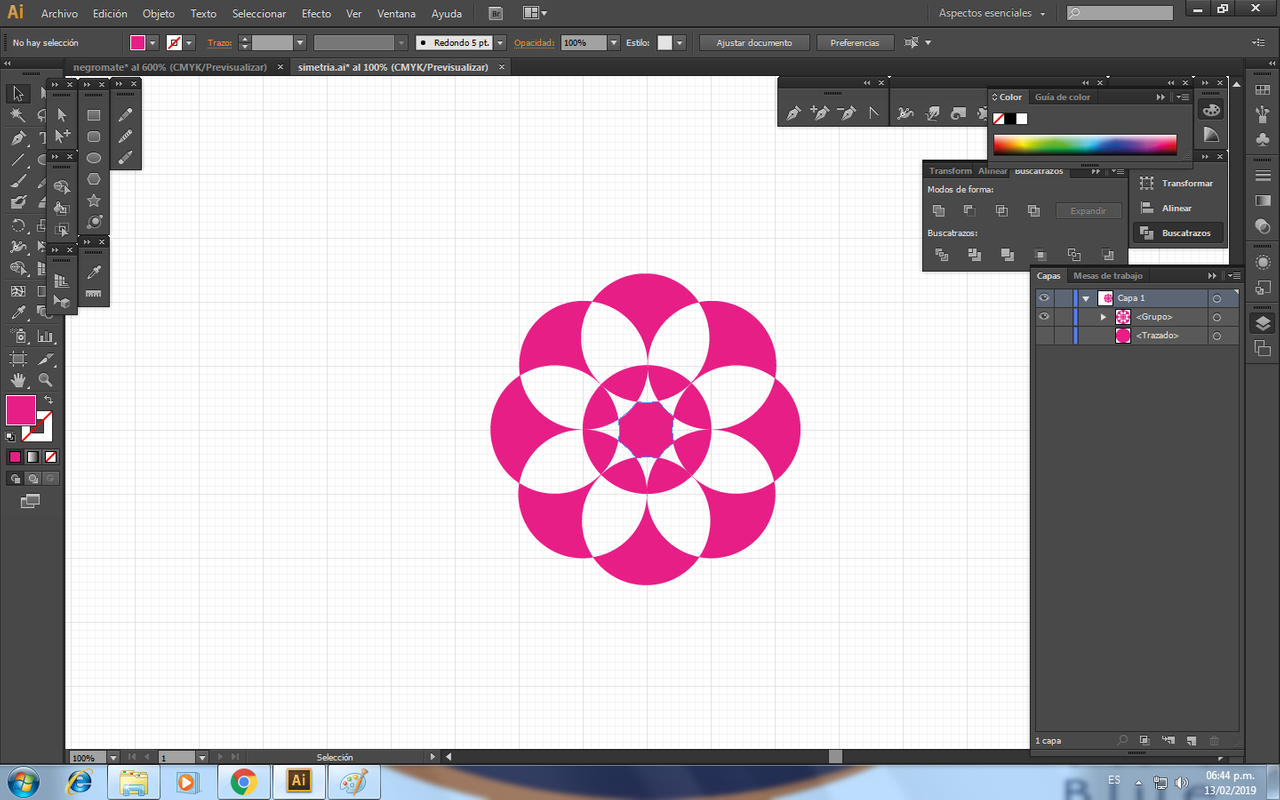Viewport: 1280px width, 800px height.
Task: Open the Efecto menu
Action: click(x=316, y=14)
